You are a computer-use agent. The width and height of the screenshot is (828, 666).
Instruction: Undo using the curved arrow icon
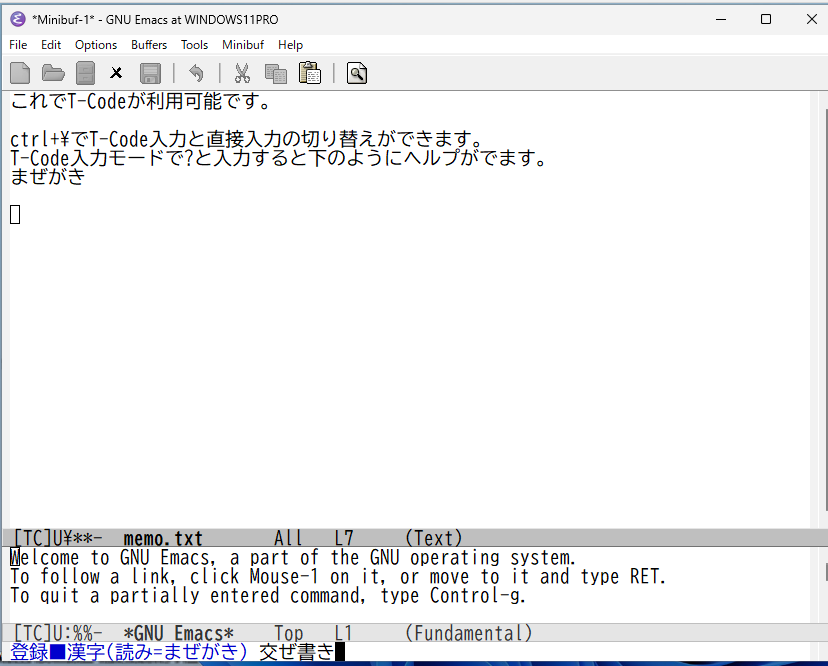[196, 73]
